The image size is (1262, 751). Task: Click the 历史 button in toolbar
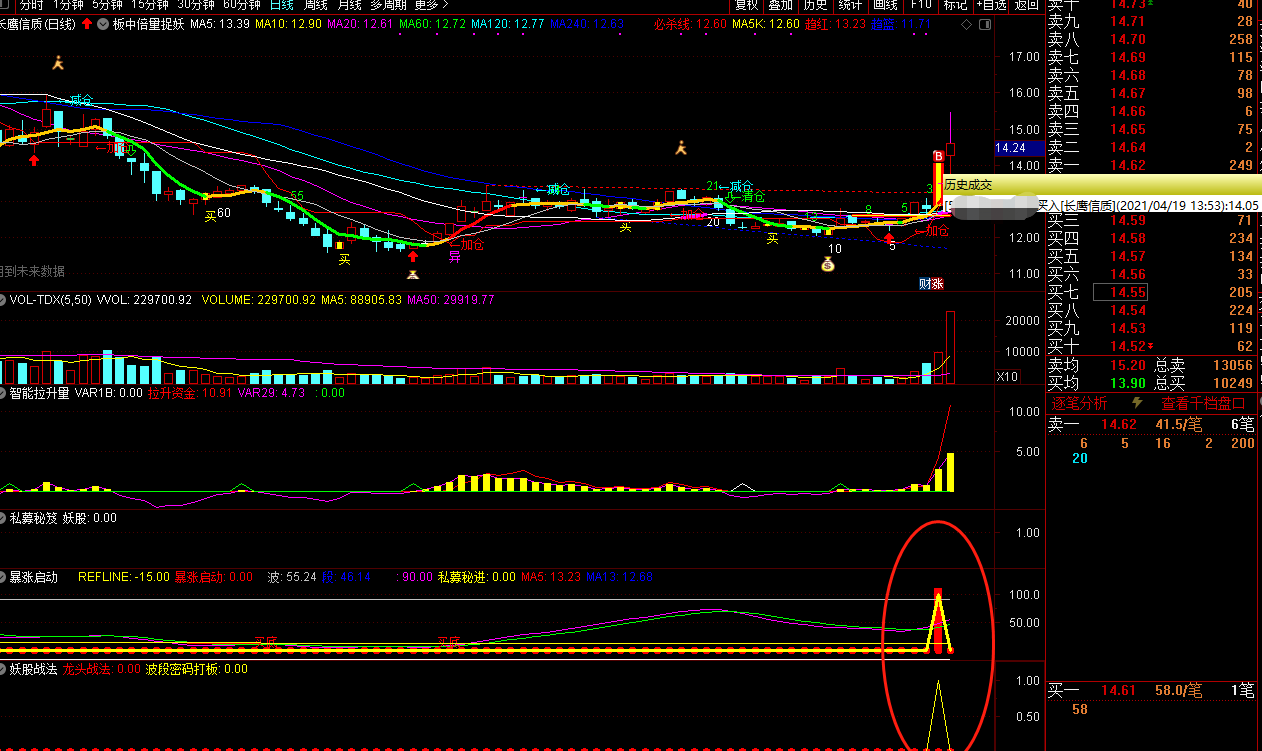click(x=815, y=5)
